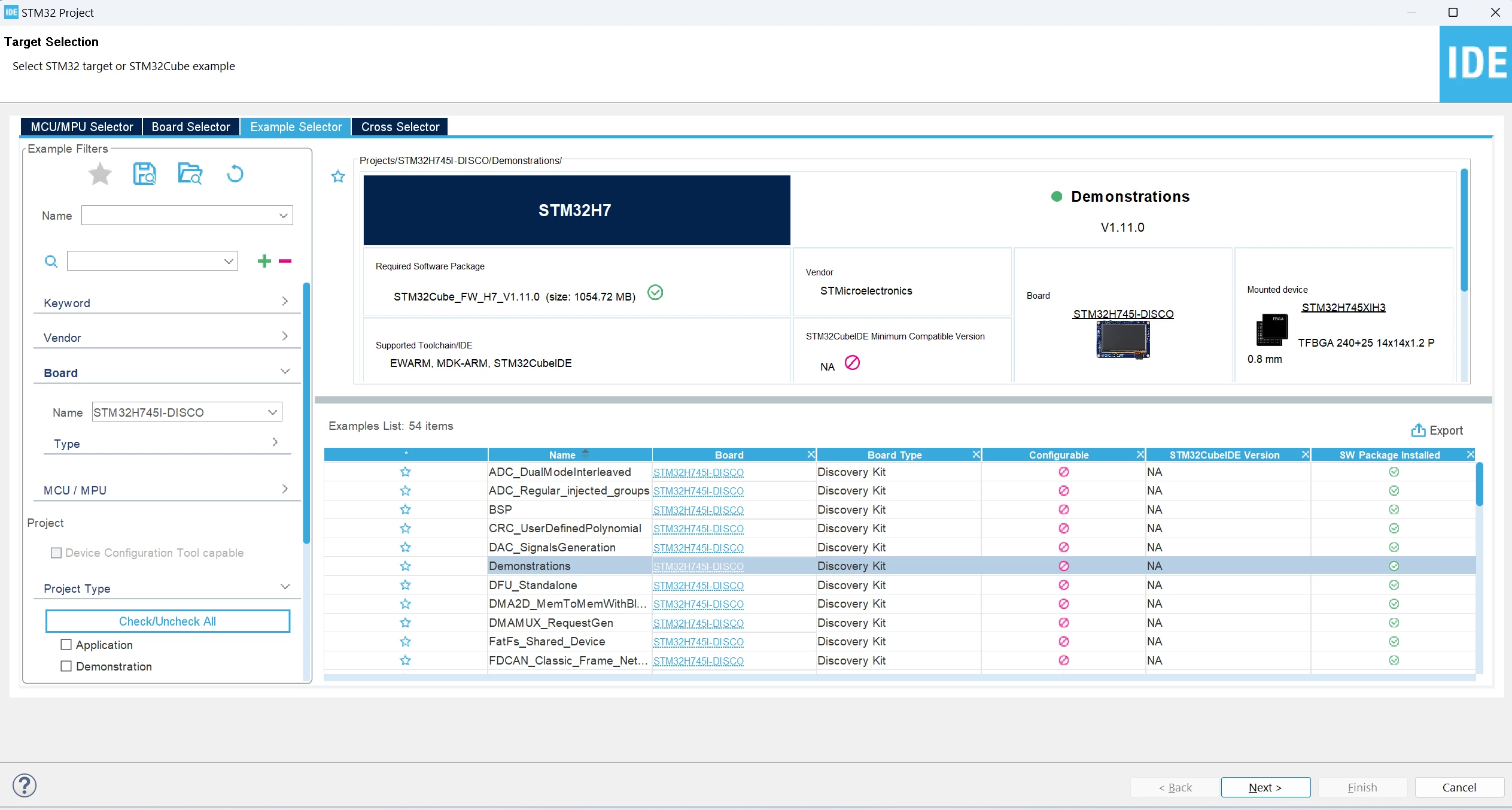Click the save search filter icon
Image resolution: width=1512 pixels, height=810 pixels.
click(x=144, y=174)
